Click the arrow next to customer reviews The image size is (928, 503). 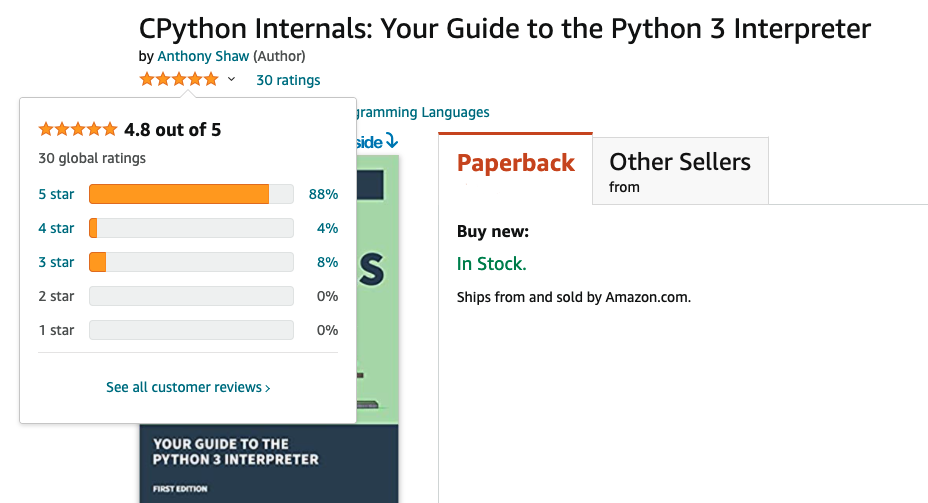pos(268,388)
